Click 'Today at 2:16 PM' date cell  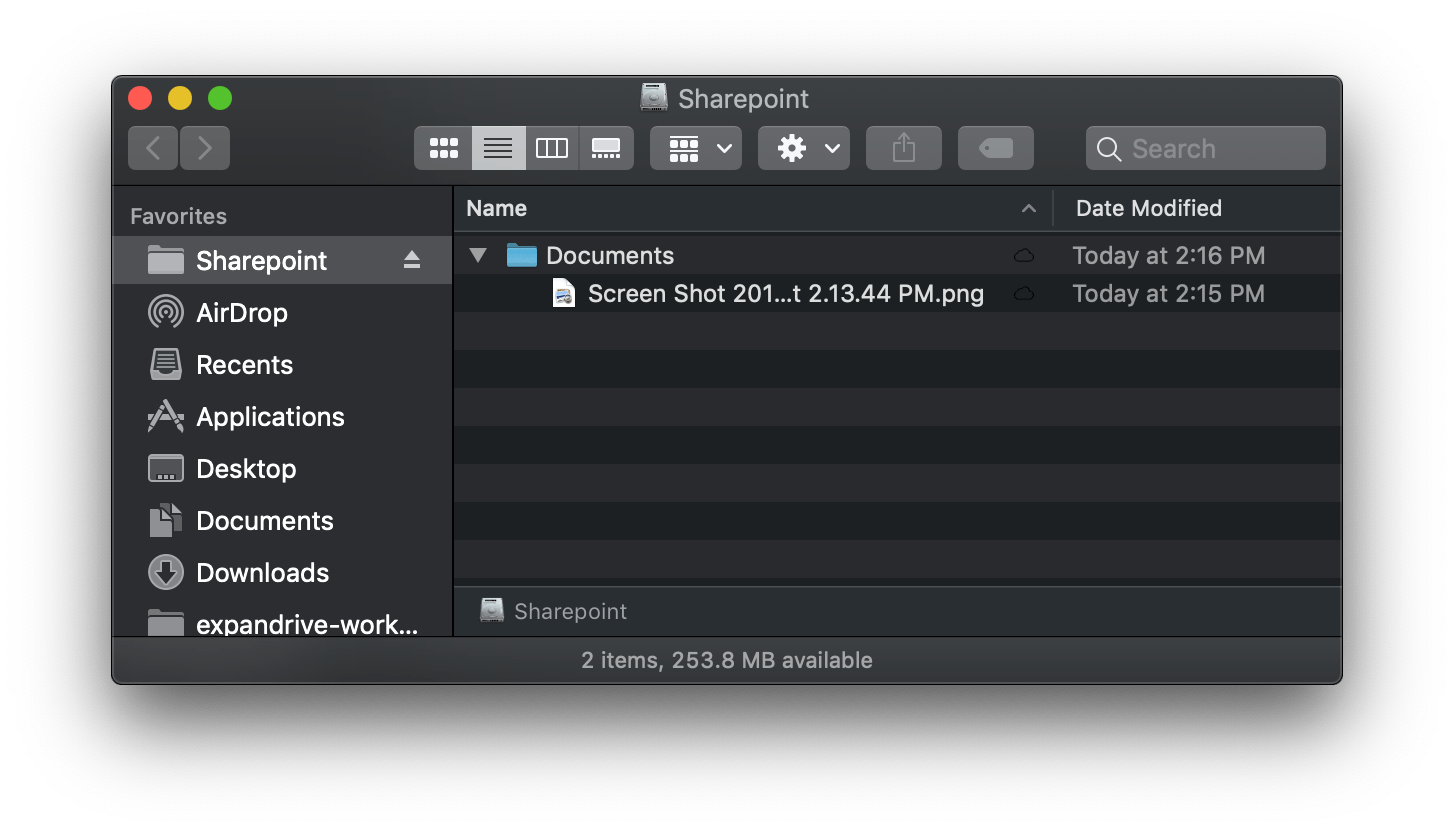pos(1168,255)
